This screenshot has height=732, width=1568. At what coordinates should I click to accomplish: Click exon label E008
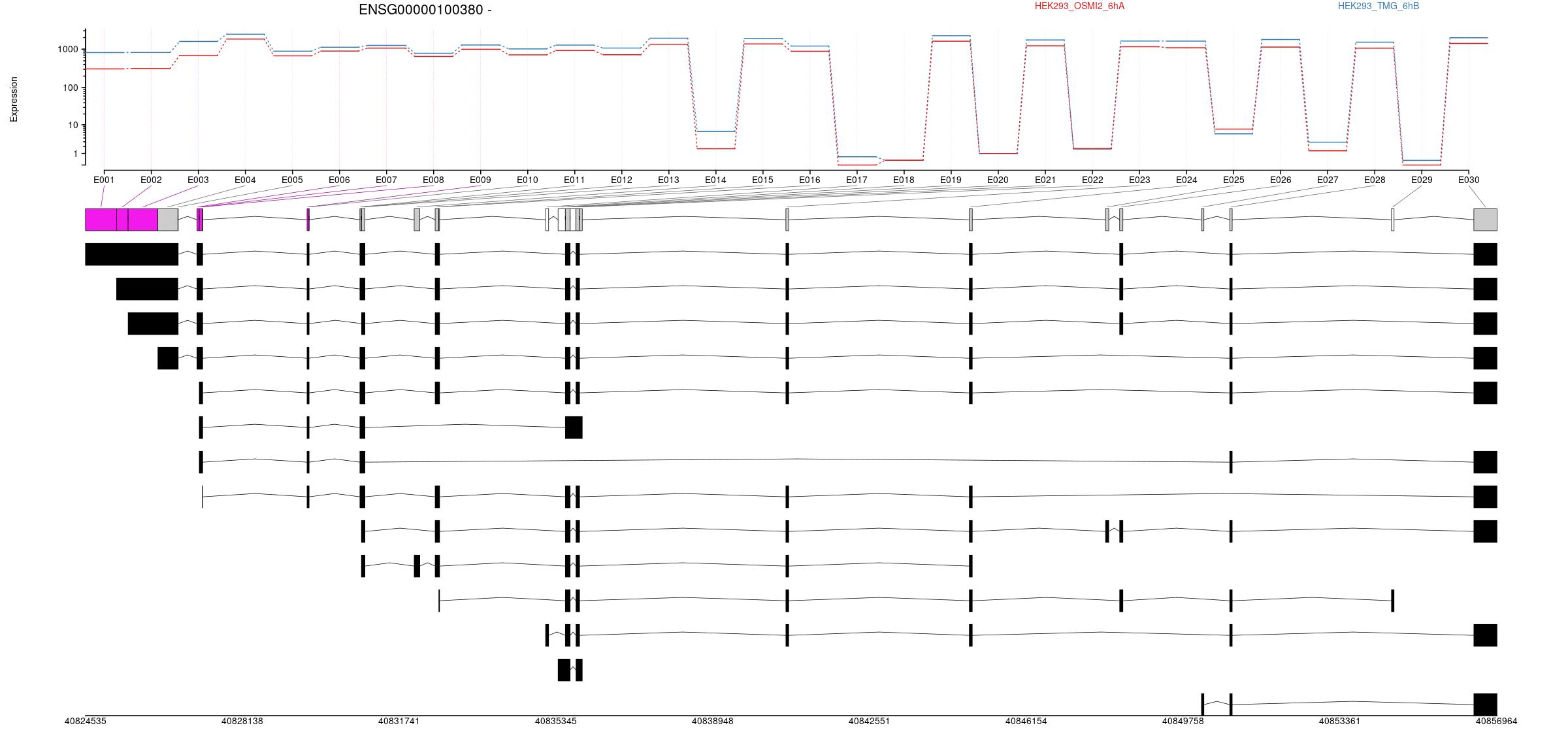433,180
